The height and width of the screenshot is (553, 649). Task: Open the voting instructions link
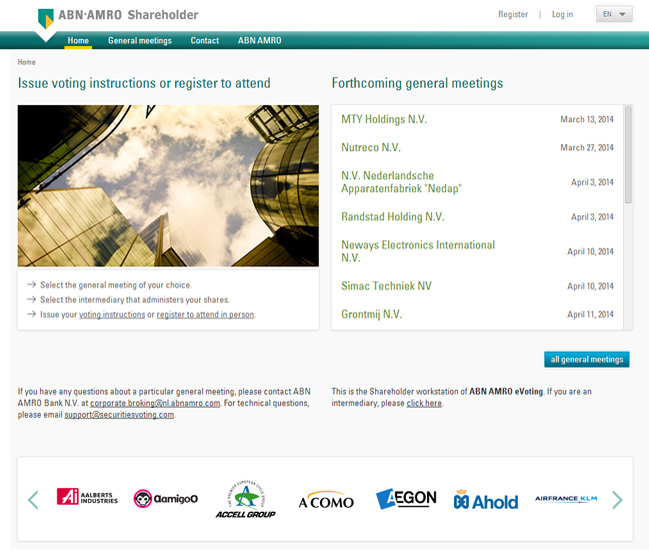[112, 315]
